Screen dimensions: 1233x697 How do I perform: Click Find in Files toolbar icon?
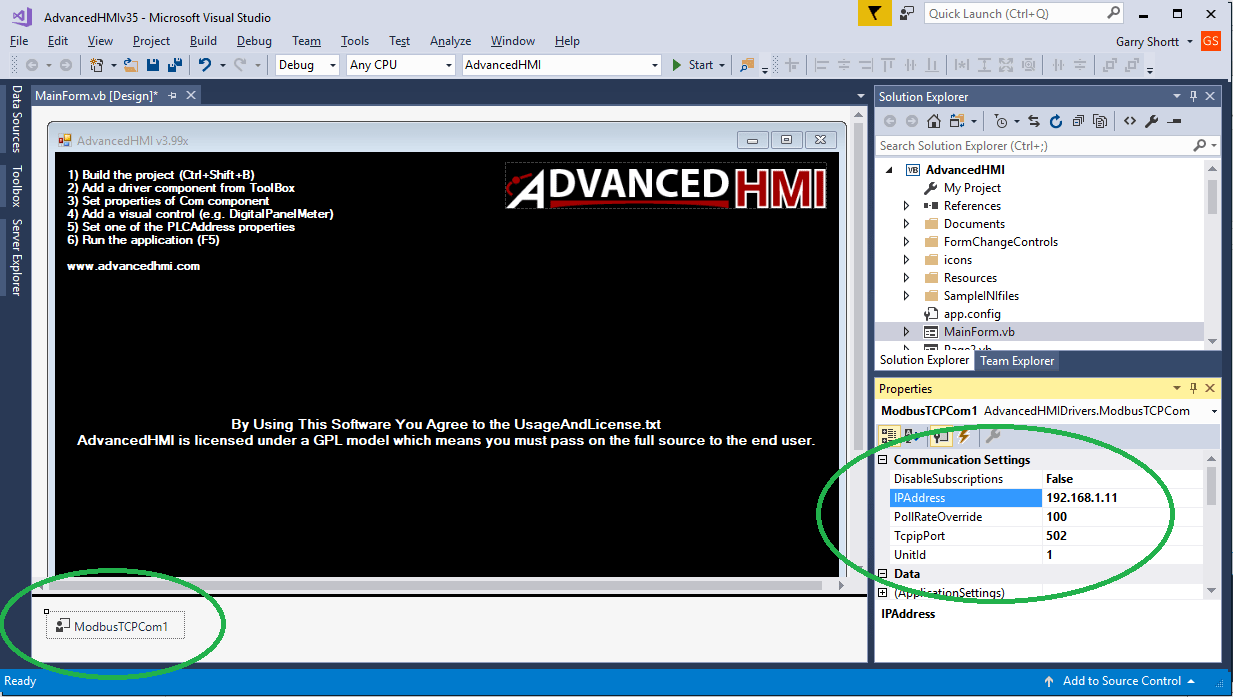746,65
